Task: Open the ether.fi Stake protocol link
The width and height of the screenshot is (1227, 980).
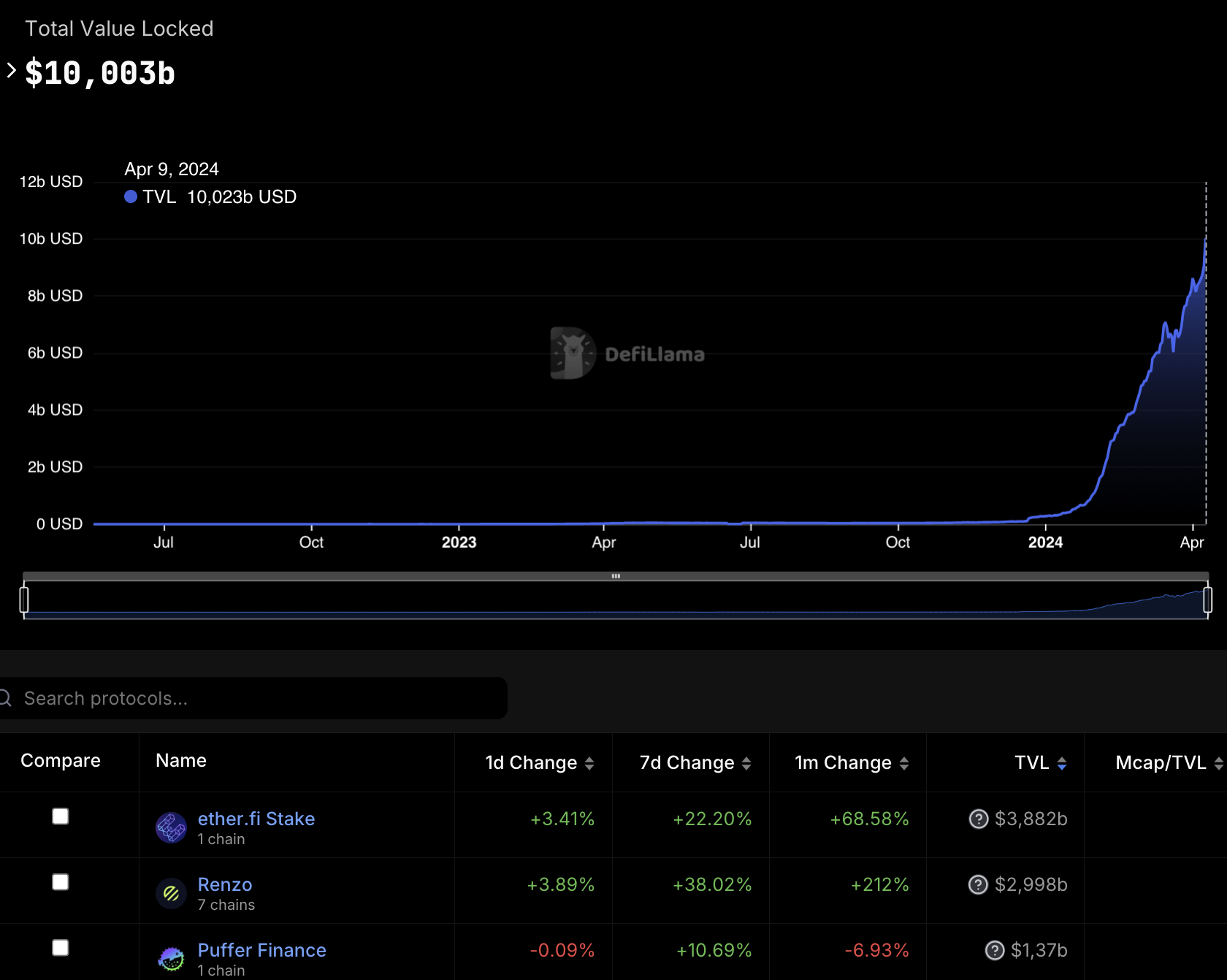Action: 256,819
